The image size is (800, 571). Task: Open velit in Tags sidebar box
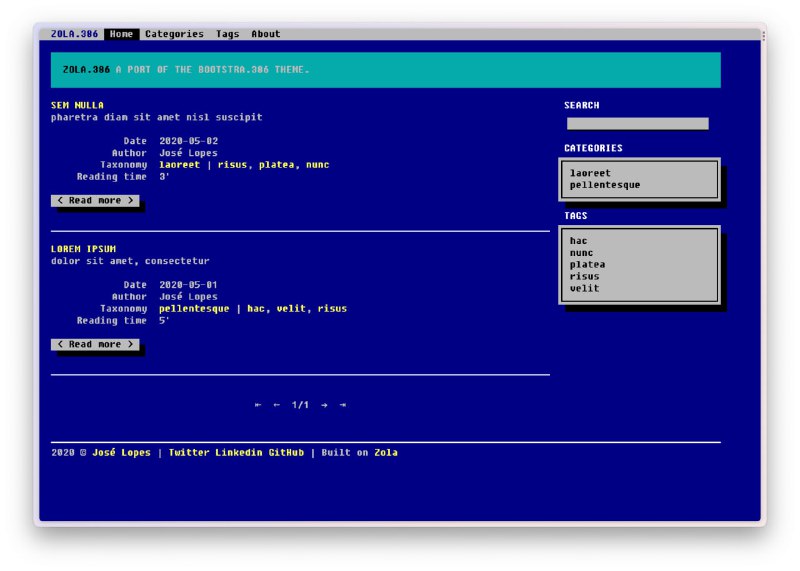585,288
